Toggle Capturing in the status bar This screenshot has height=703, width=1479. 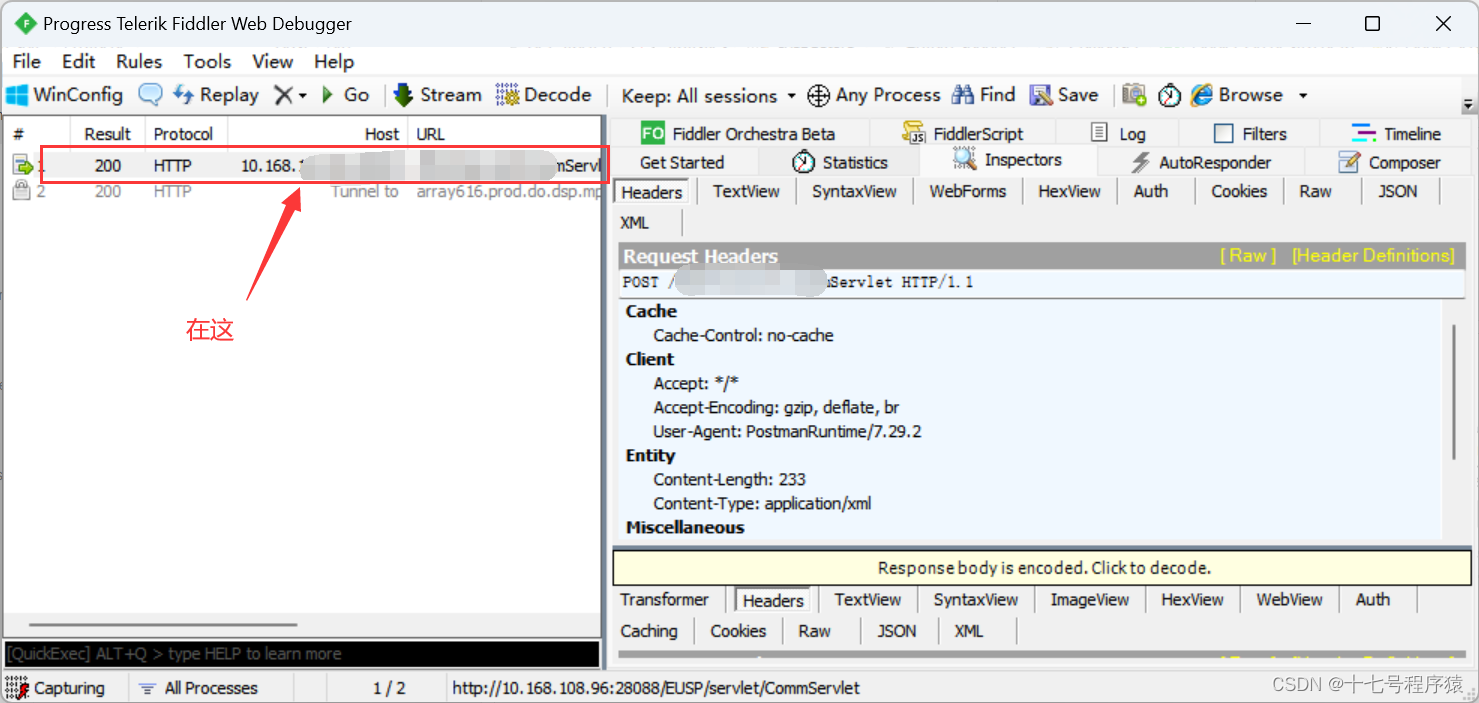[56, 688]
